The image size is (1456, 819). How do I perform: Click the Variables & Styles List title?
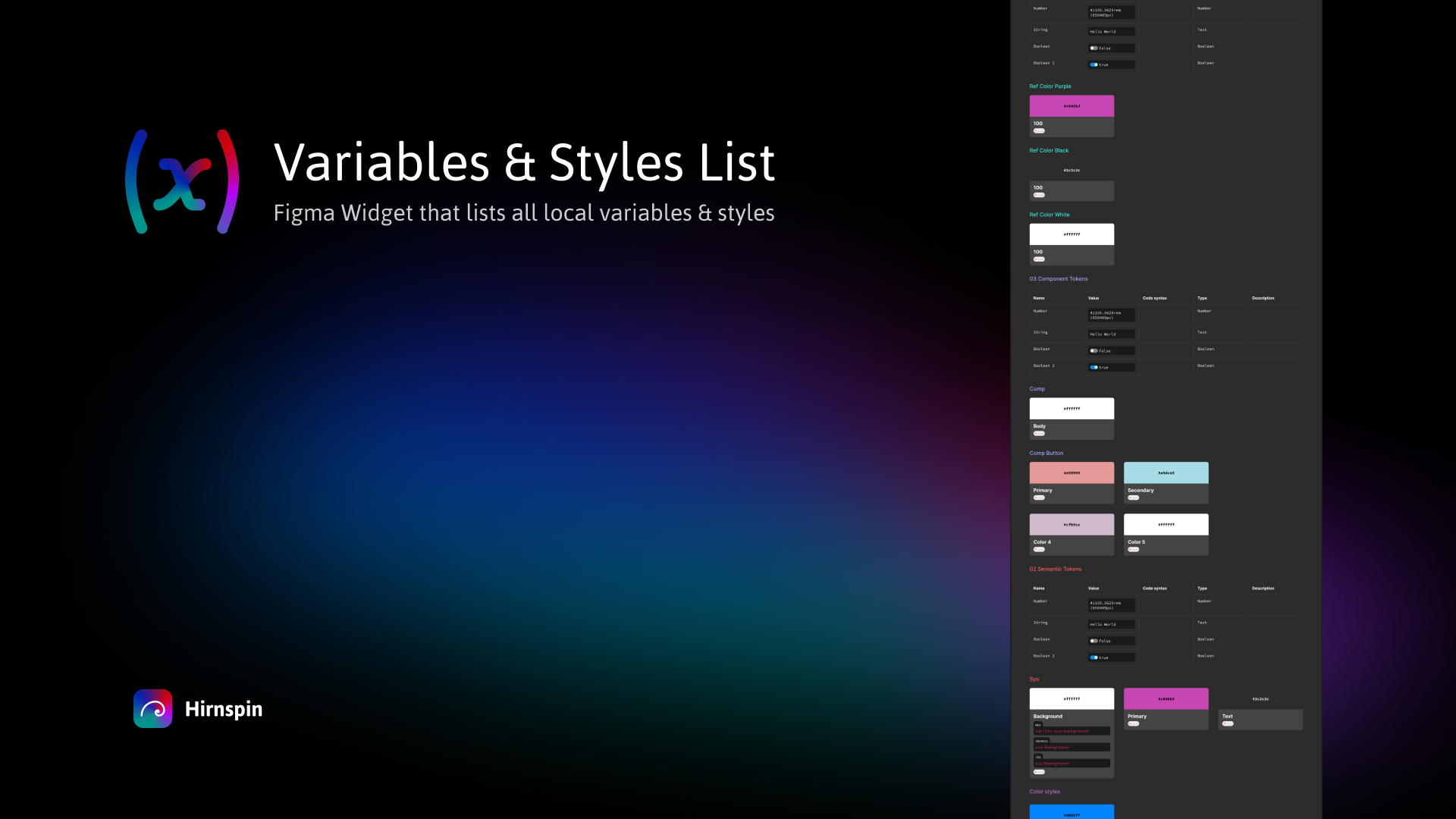click(x=524, y=162)
